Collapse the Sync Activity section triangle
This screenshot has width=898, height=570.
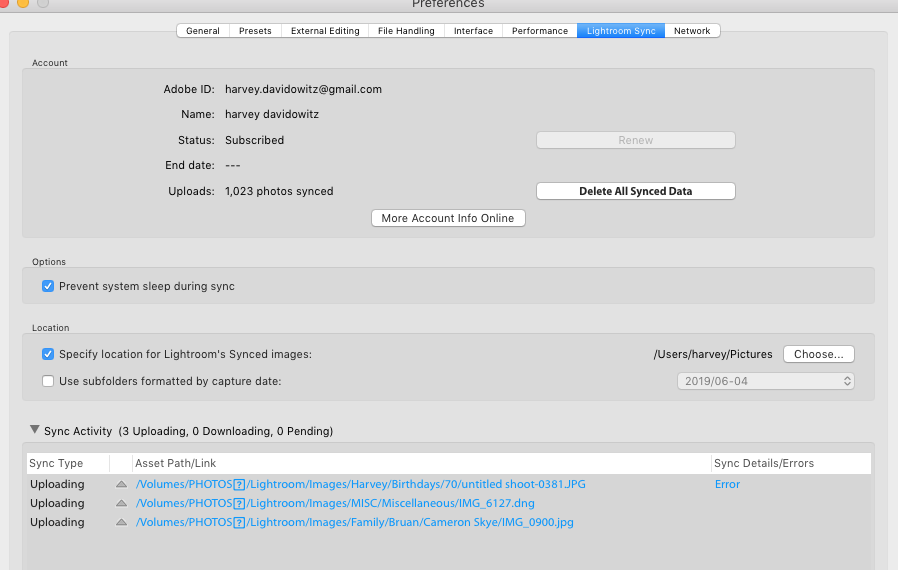pyautogui.click(x=34, y=430)
